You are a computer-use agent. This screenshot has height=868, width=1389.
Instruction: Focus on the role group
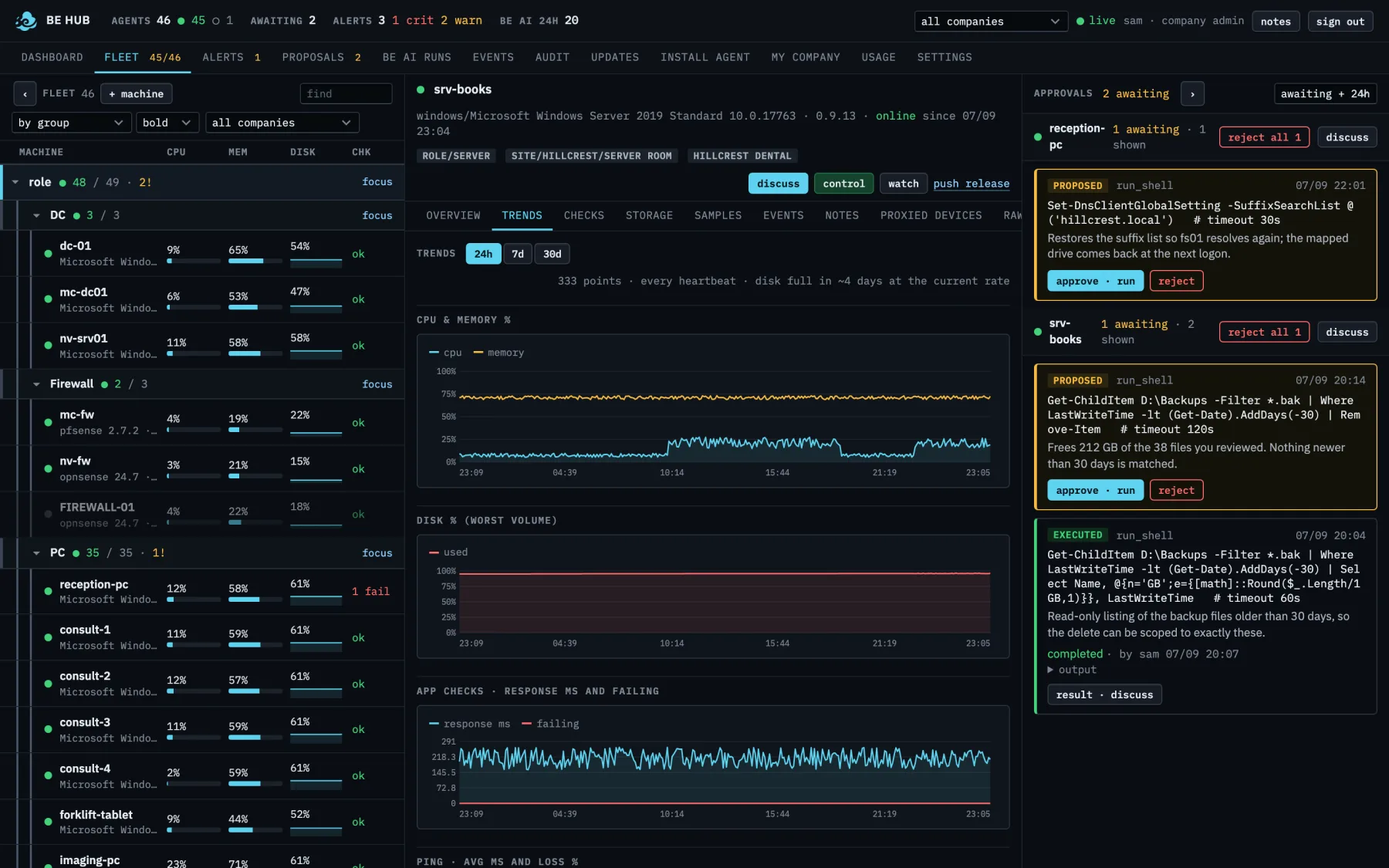[x=377, y=182]
